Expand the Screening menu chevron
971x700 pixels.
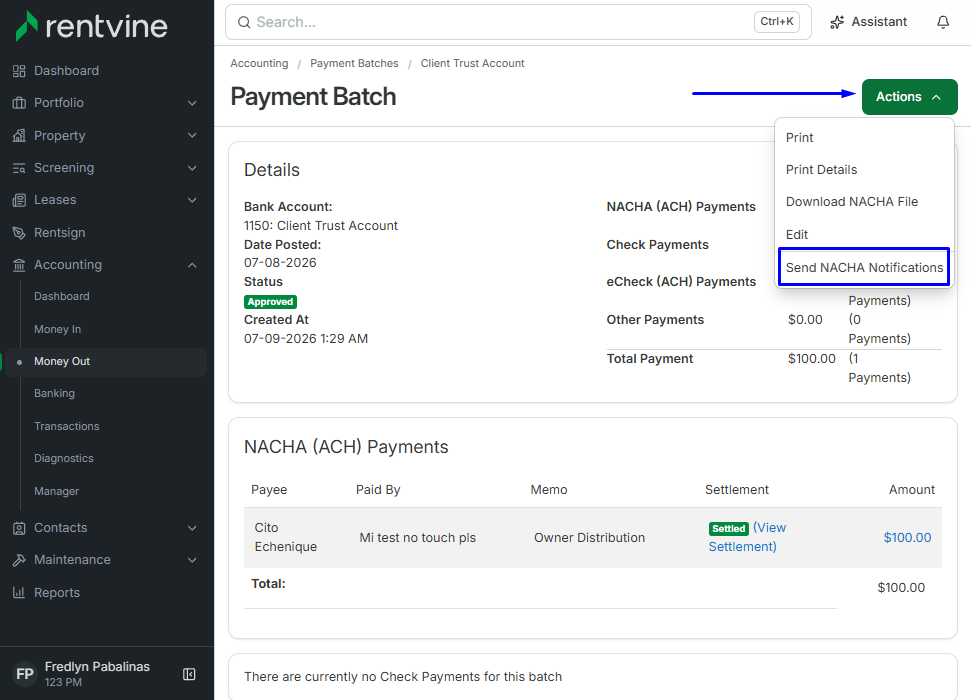193,168
